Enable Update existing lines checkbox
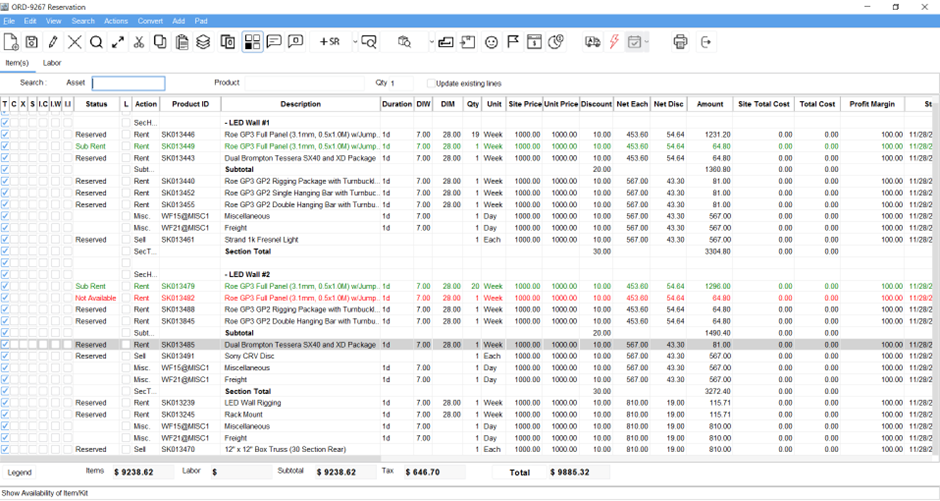Screen dimensions: 940x501 coord(431,83)
